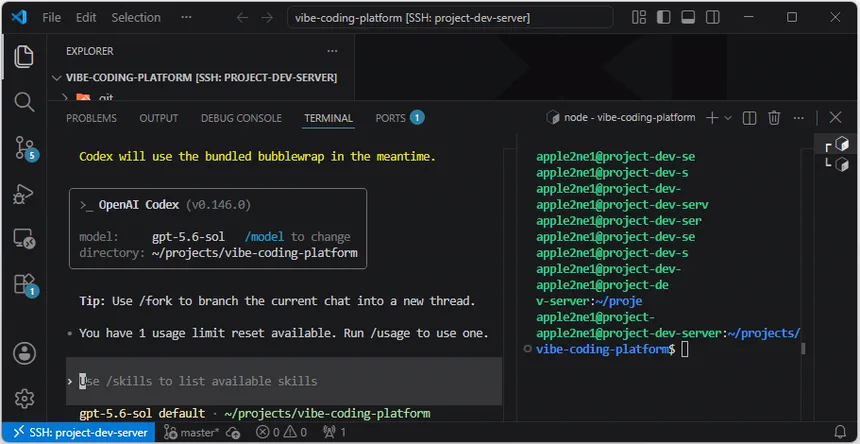
Task: Click command center search box
Action: (x=450, y=18)
